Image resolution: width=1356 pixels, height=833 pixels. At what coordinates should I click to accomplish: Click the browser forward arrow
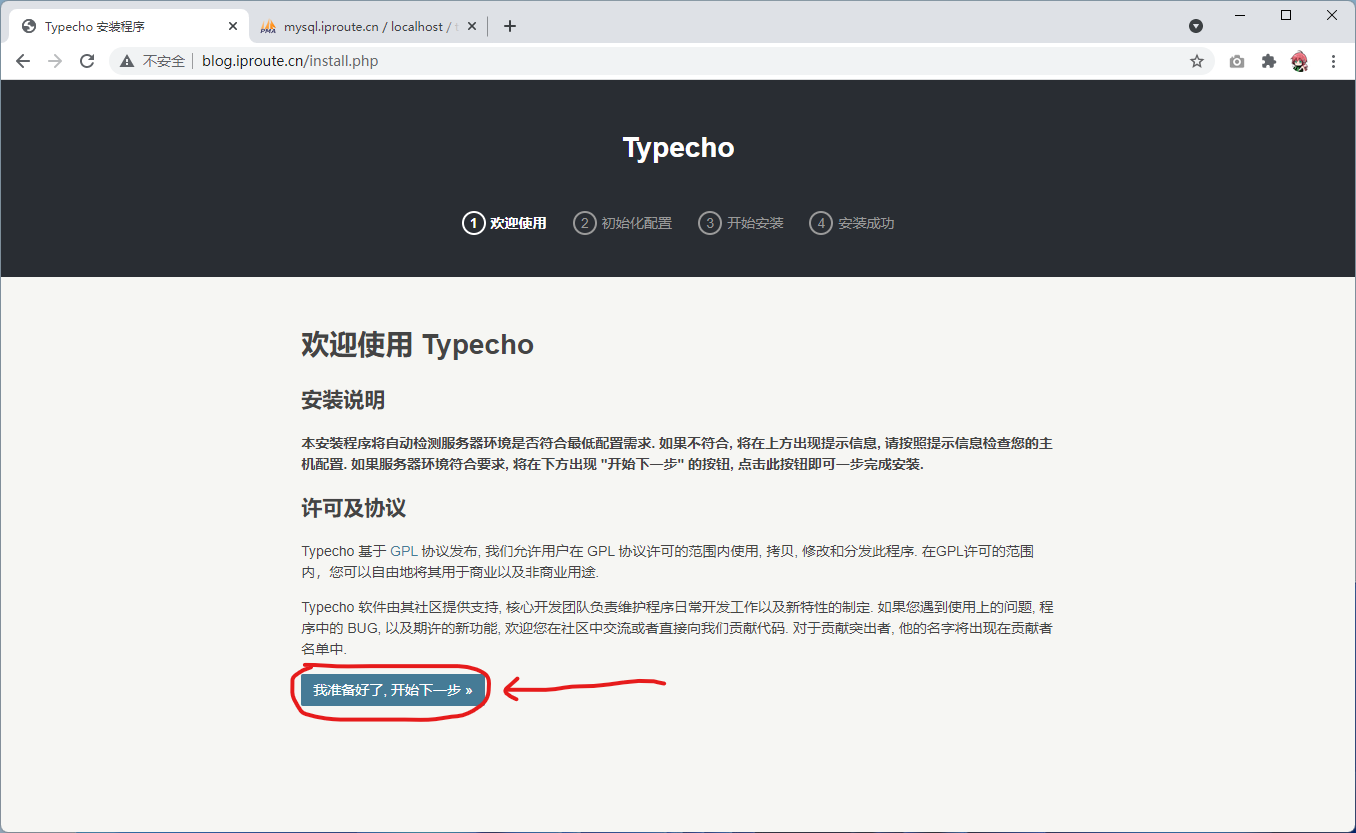point(55,61)
